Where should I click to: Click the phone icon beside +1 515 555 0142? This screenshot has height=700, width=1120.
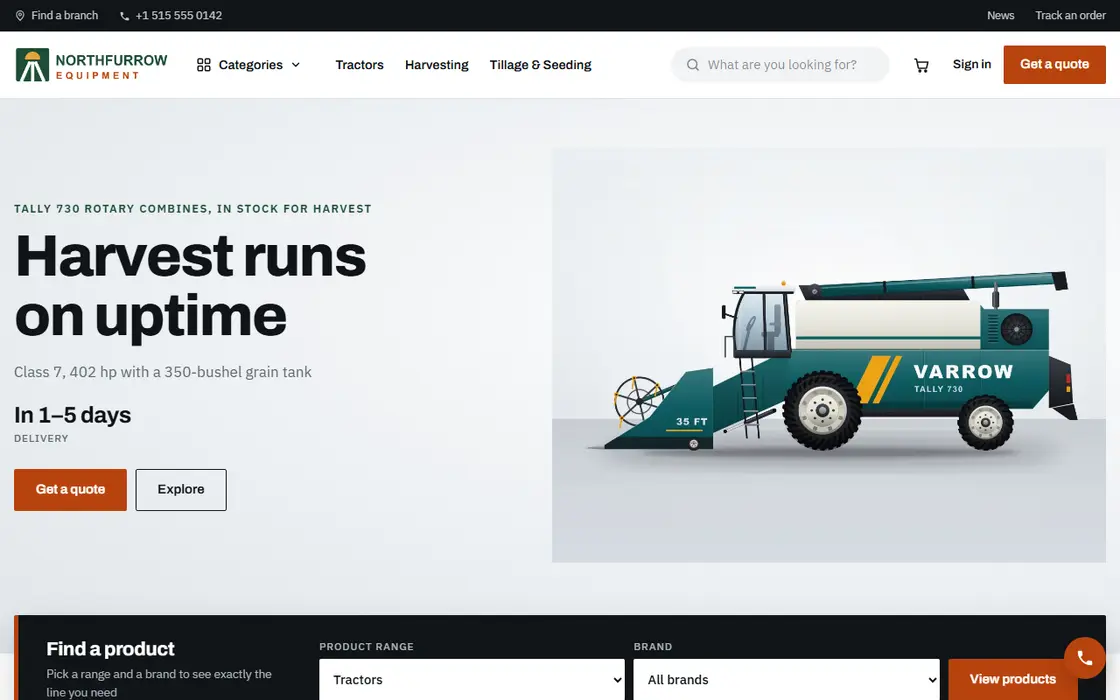(x=124, y=16)
